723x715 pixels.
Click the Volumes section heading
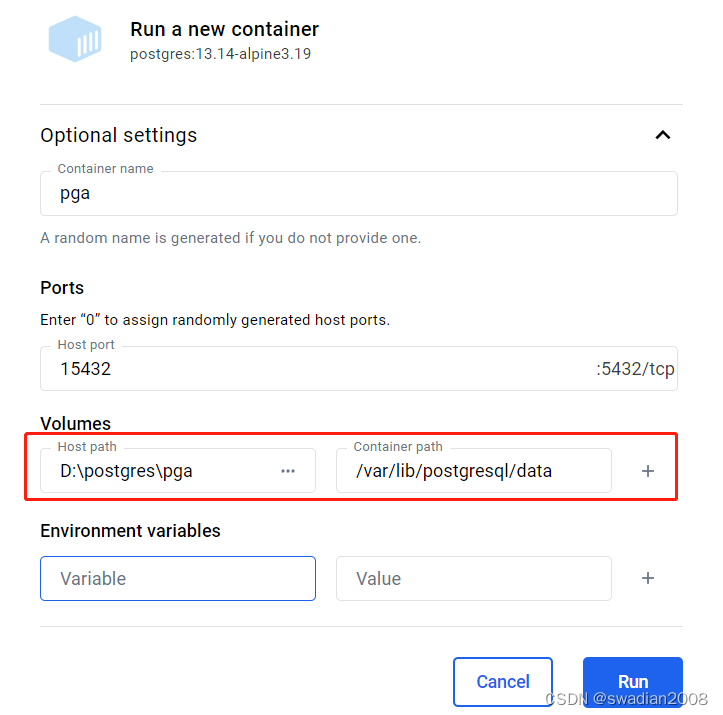pyautogui.click(x=76, y=423)
